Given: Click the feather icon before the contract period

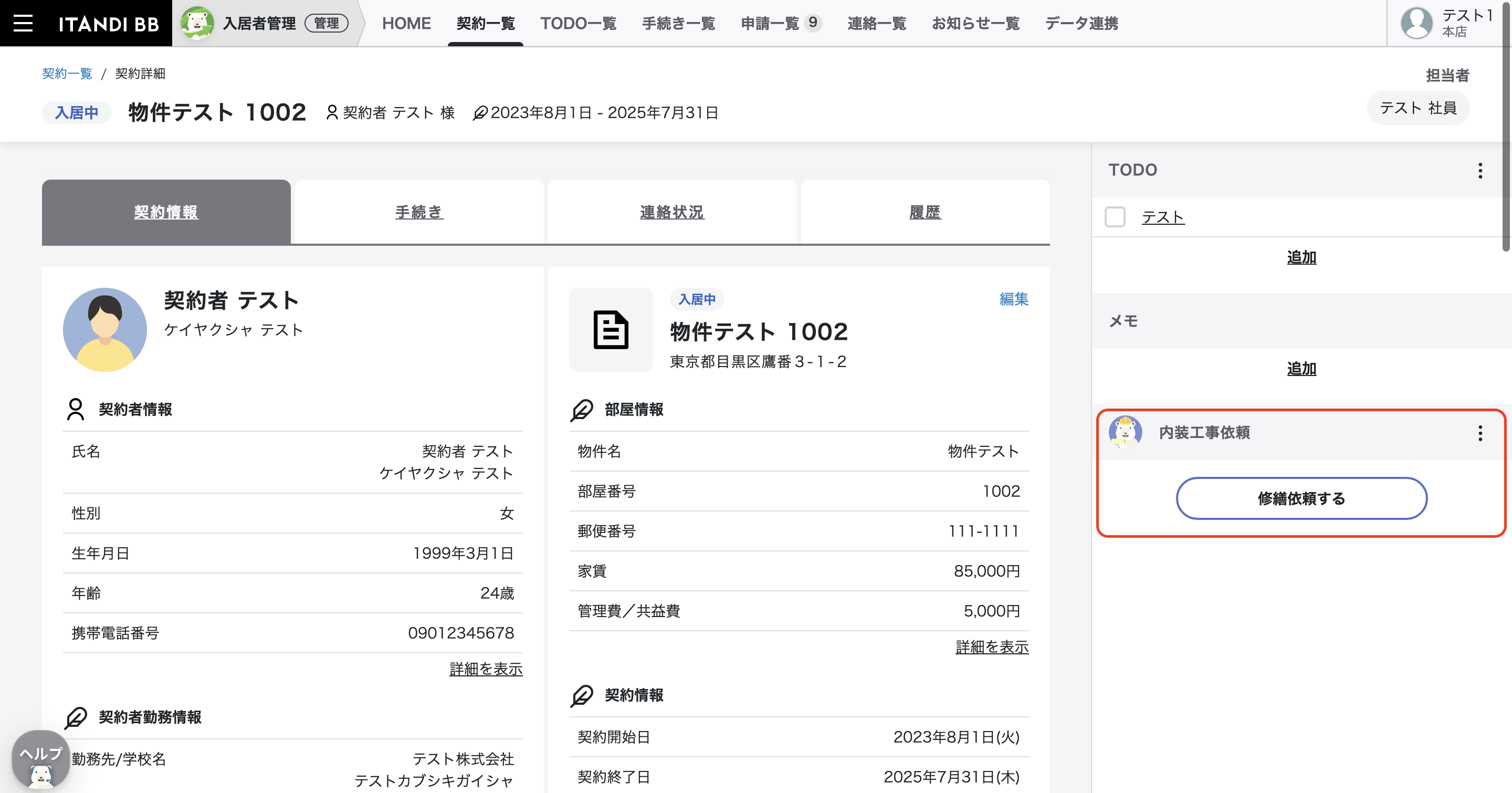Looking at the screenshot, I should pyautogui.click(x=480, y=112).
